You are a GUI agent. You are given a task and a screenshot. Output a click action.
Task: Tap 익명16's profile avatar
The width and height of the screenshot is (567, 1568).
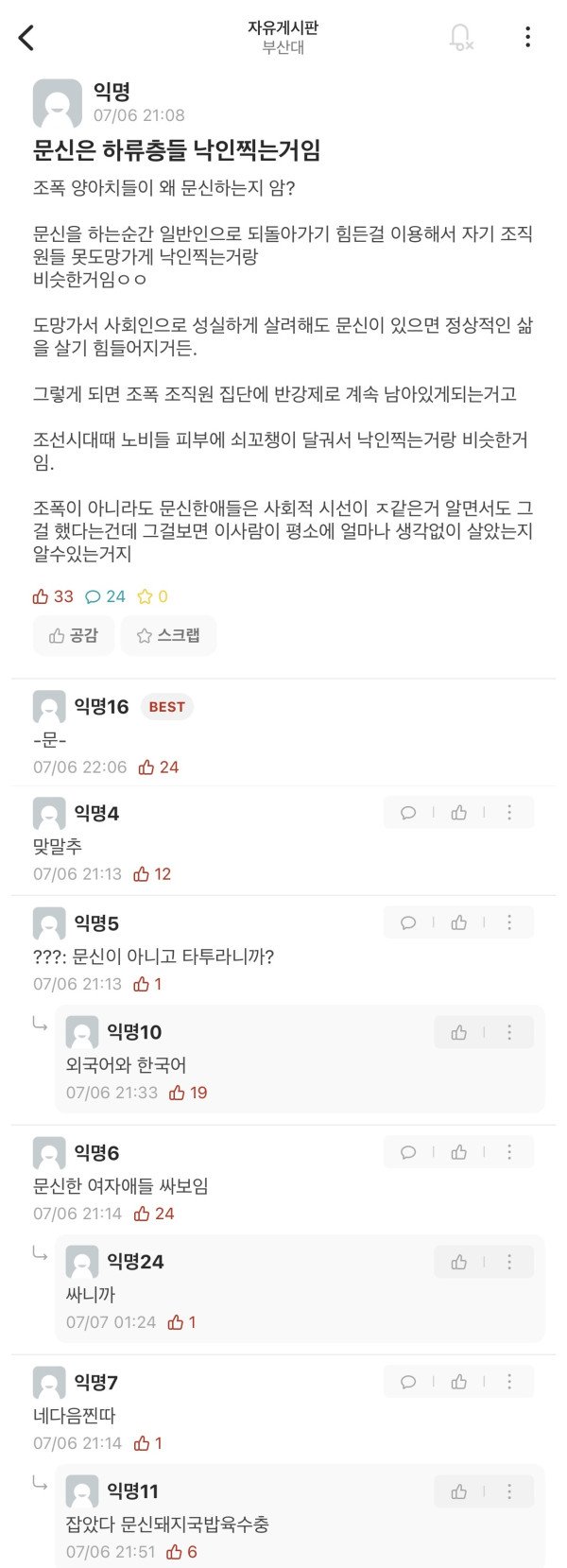point(49,707)
